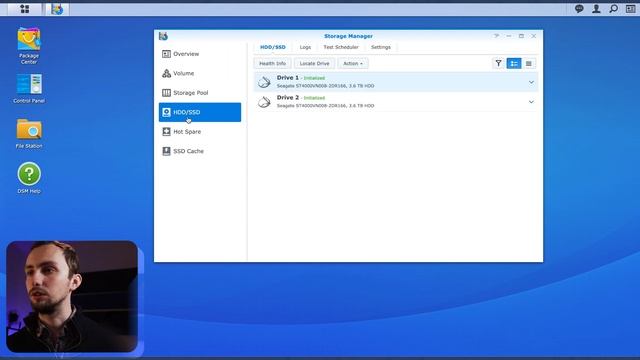This screenshot has width=640, height=360.
Task: Select the Drive 1 row title
Action: (x=288, y=78)
